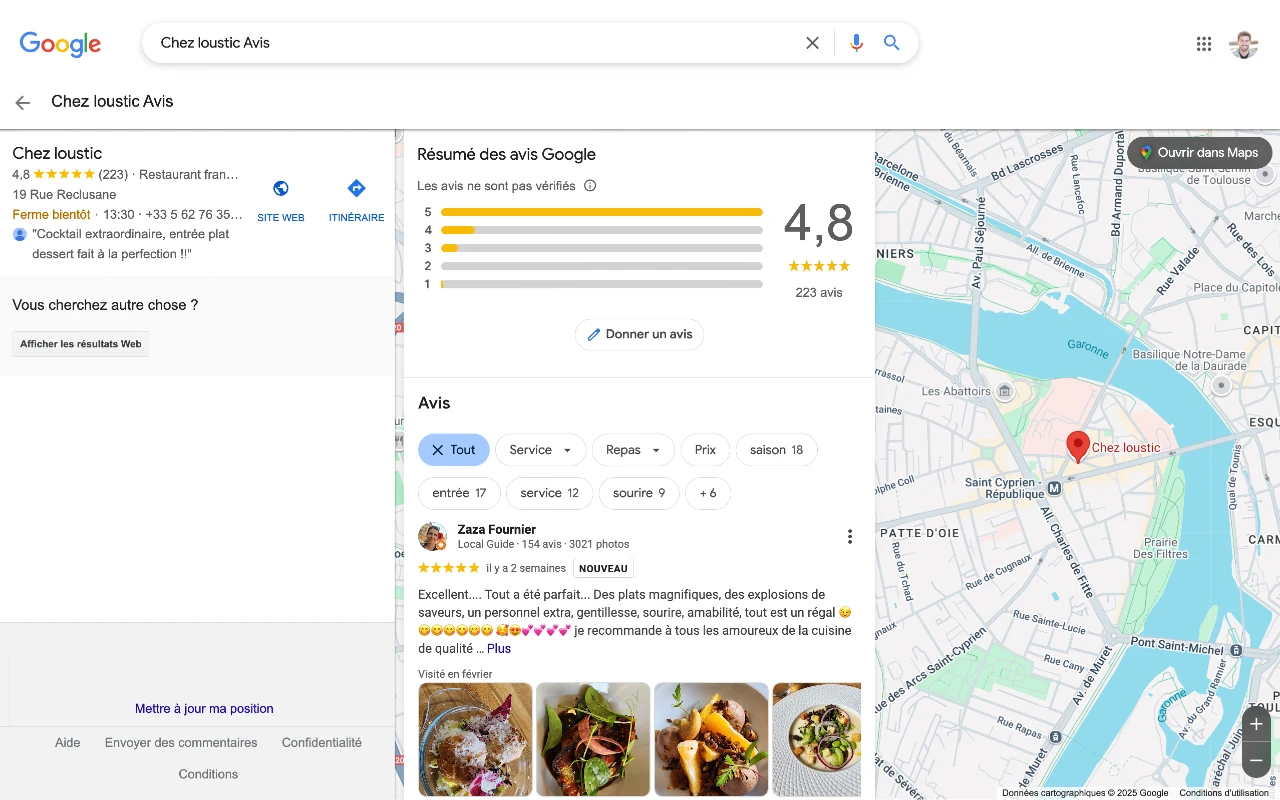Viewport: 1280px width, 800px height.
Task: Click the blue search magnifier icon
Action: pyautogui.click(x=892, y=43)
